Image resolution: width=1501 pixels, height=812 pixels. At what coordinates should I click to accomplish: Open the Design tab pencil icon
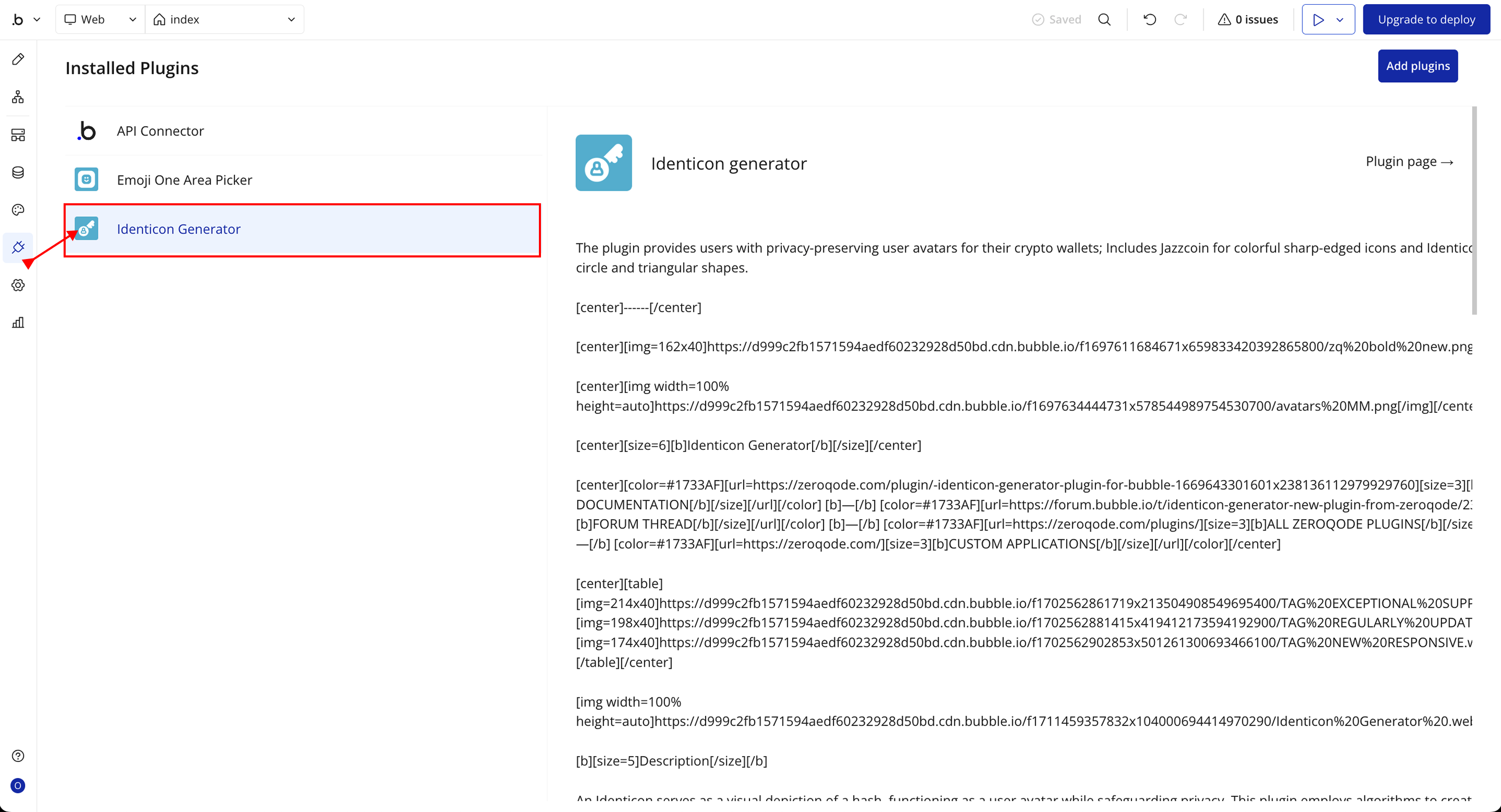(18, 59)
